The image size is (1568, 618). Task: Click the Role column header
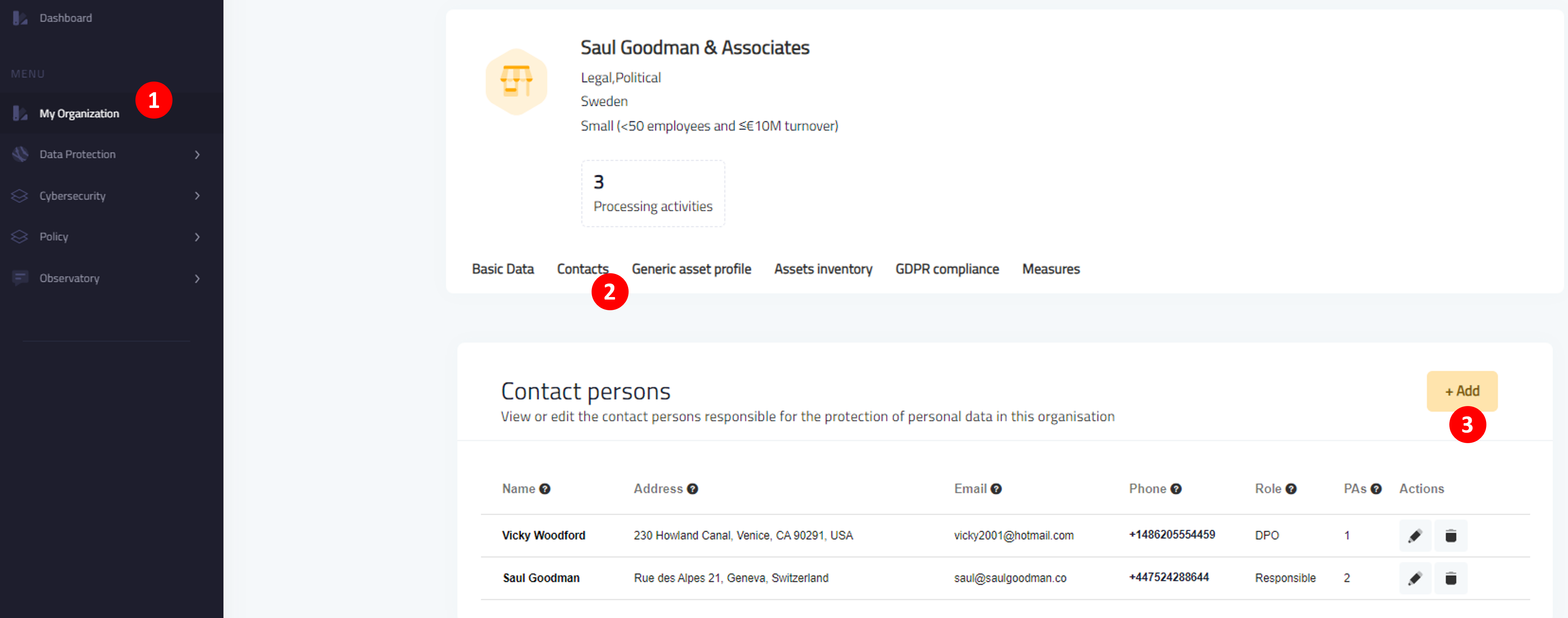tap(1268, 489)
